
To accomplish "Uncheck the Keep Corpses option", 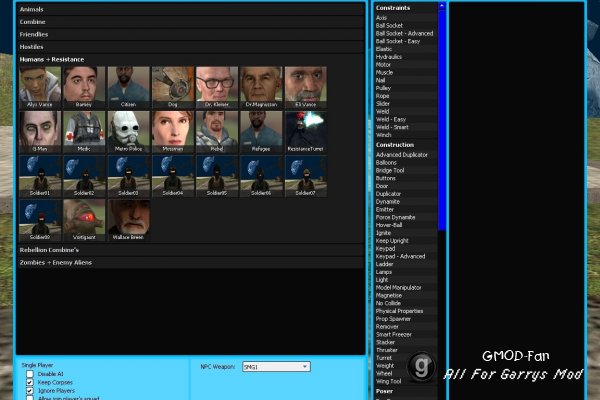I will click(30, 382).
